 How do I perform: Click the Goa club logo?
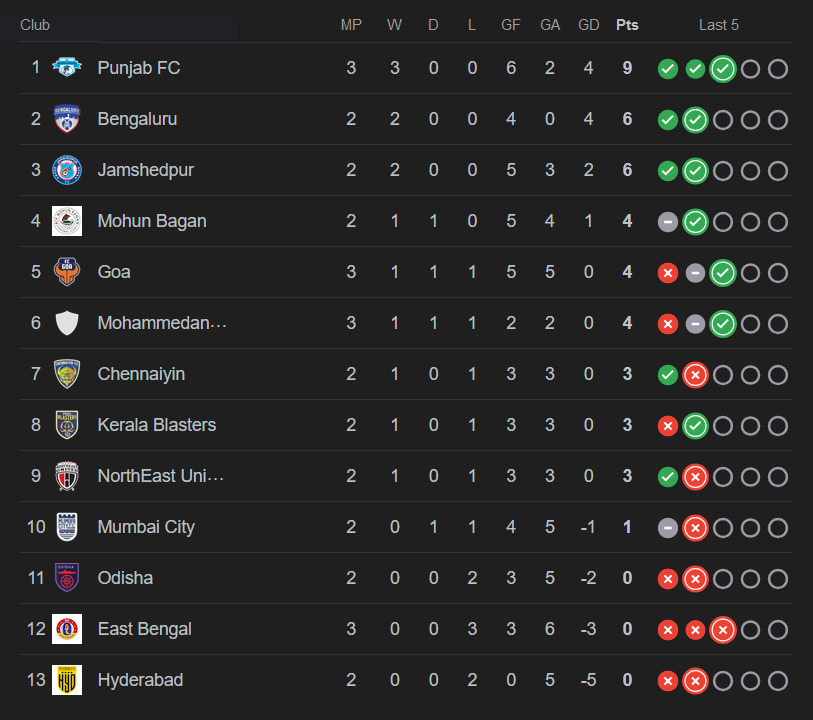click(67, 272)
